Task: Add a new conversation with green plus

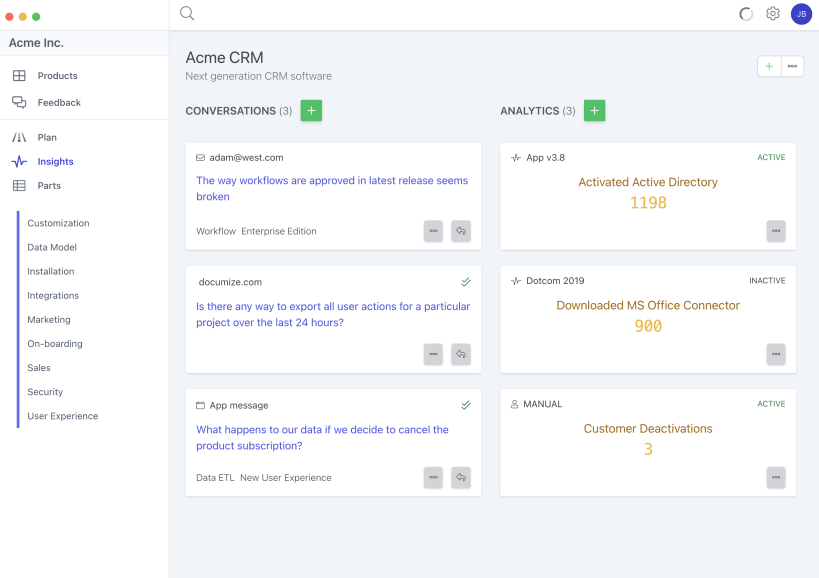Action: [x=311, y=111]
